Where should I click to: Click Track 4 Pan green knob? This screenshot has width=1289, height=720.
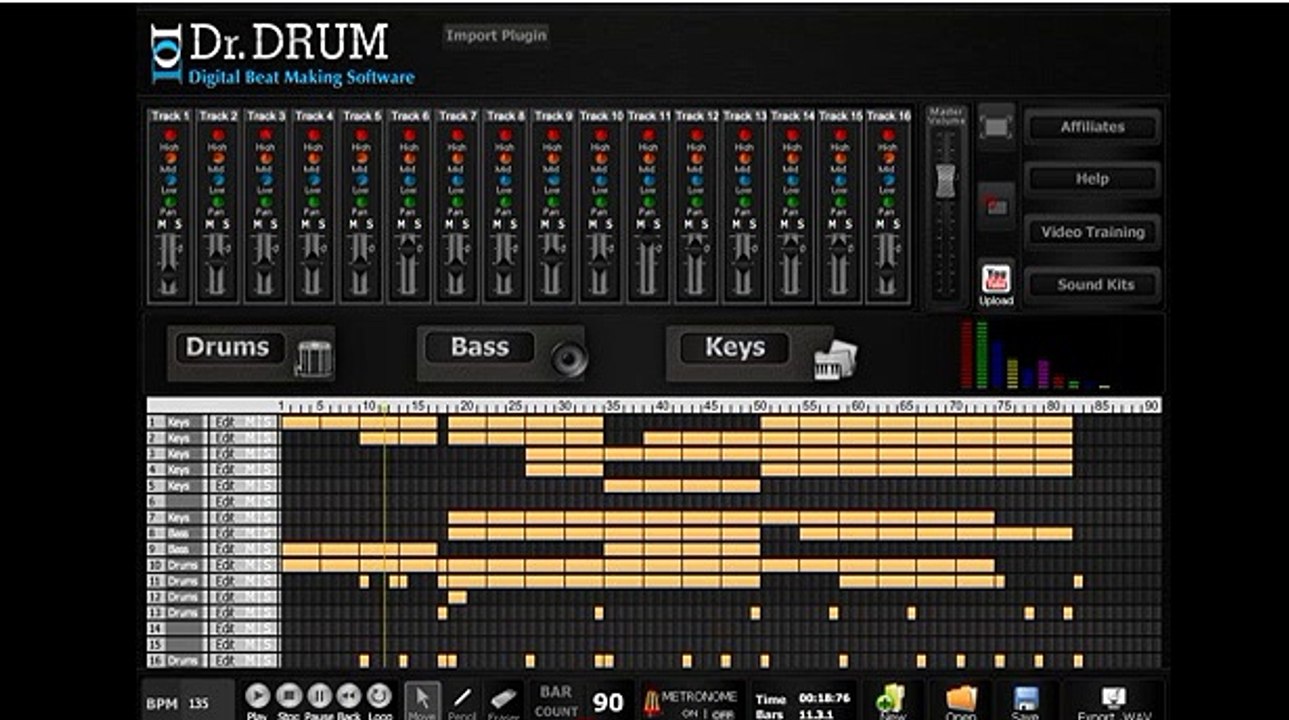coord(313,203)
